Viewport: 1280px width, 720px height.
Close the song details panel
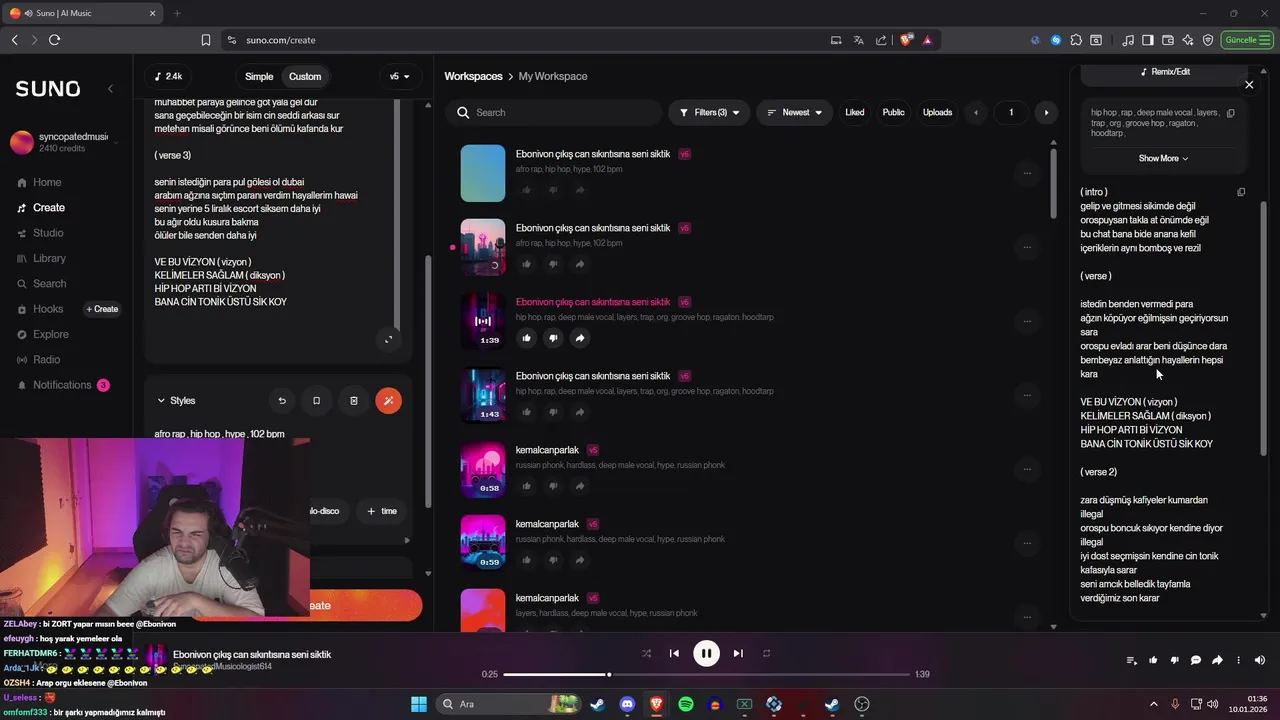pyautogui.click(x=1249, y=85)
